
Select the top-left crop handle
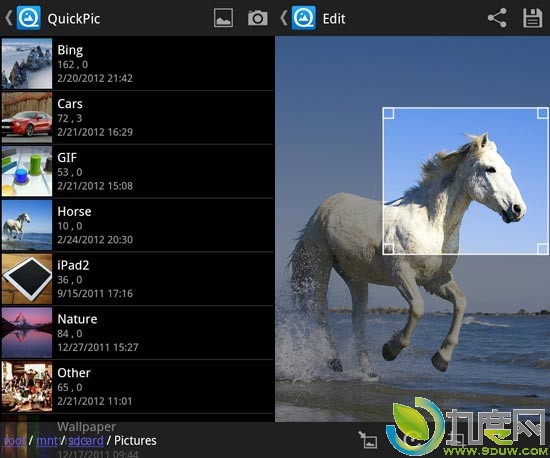[x=388, y=113]
